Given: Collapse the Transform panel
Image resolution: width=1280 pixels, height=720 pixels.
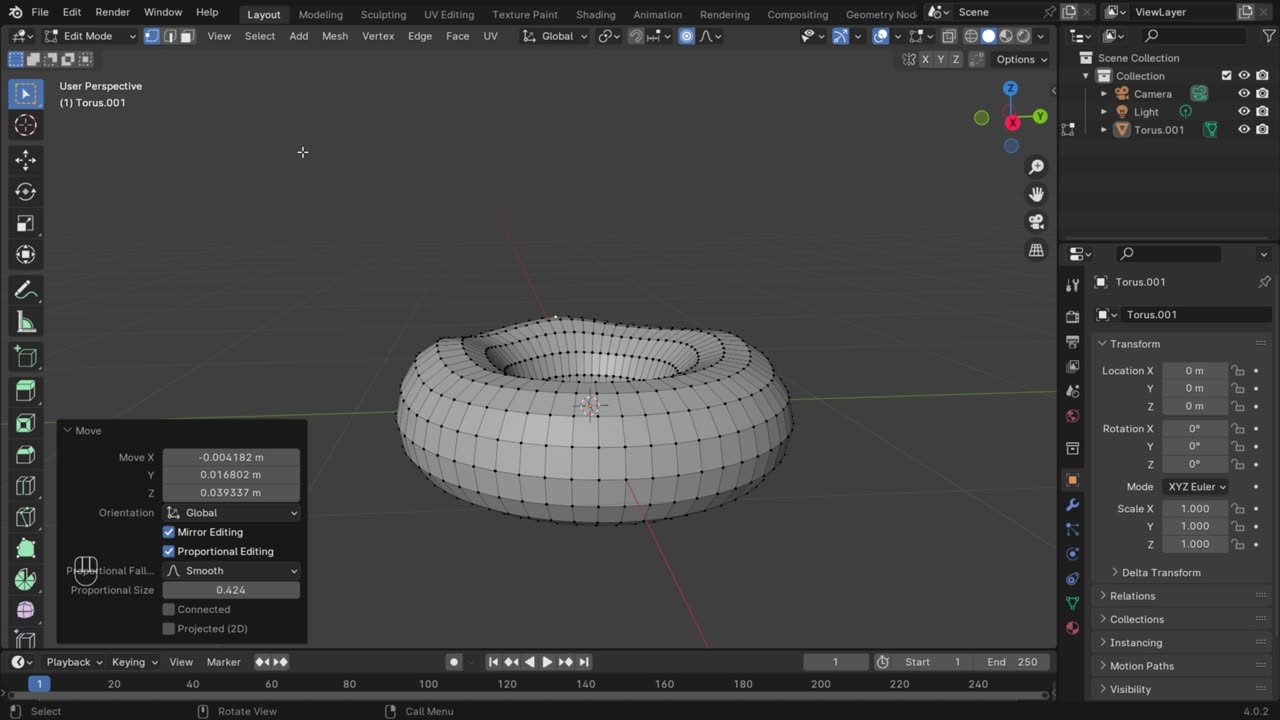Looking at the screenshot, I should [x=1134, y=344].
